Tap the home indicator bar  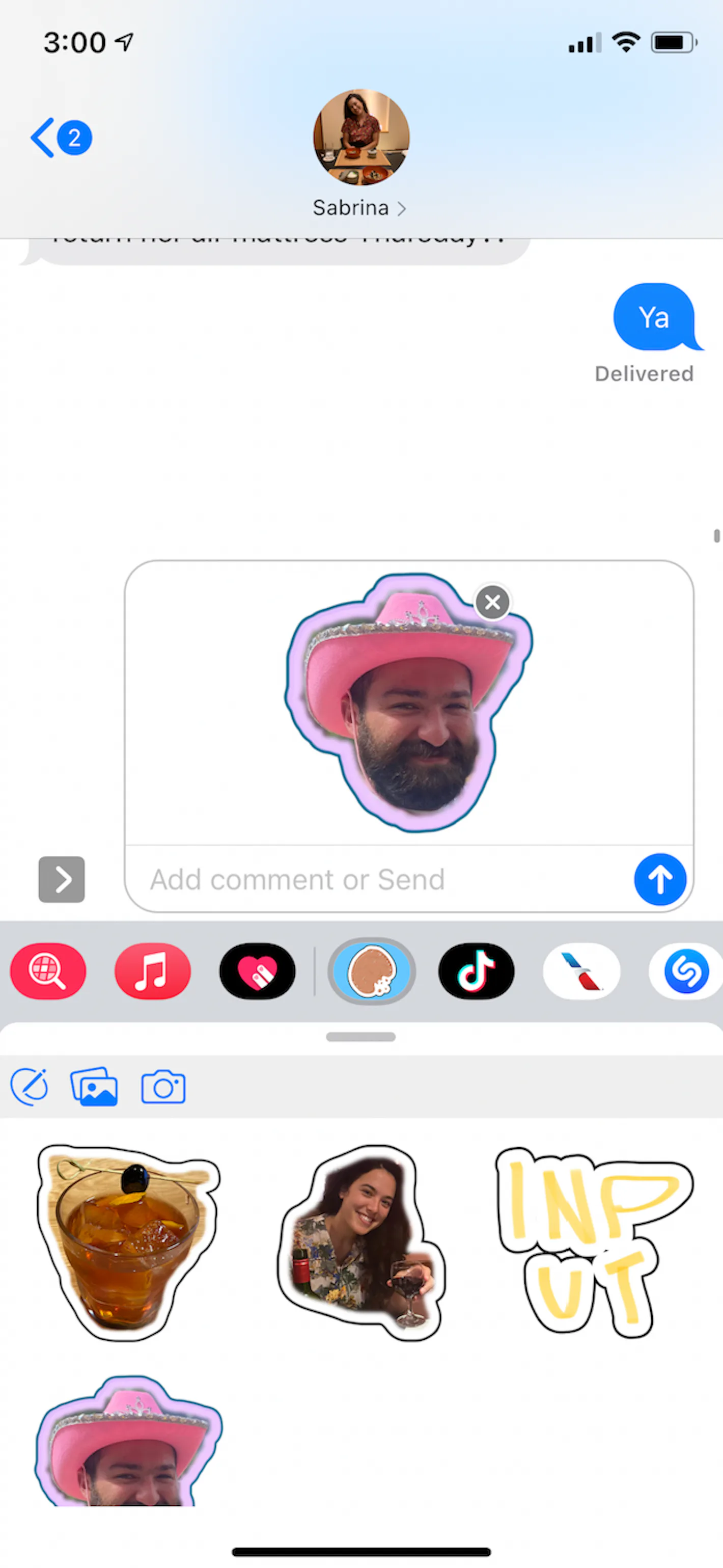[361, 1552]
